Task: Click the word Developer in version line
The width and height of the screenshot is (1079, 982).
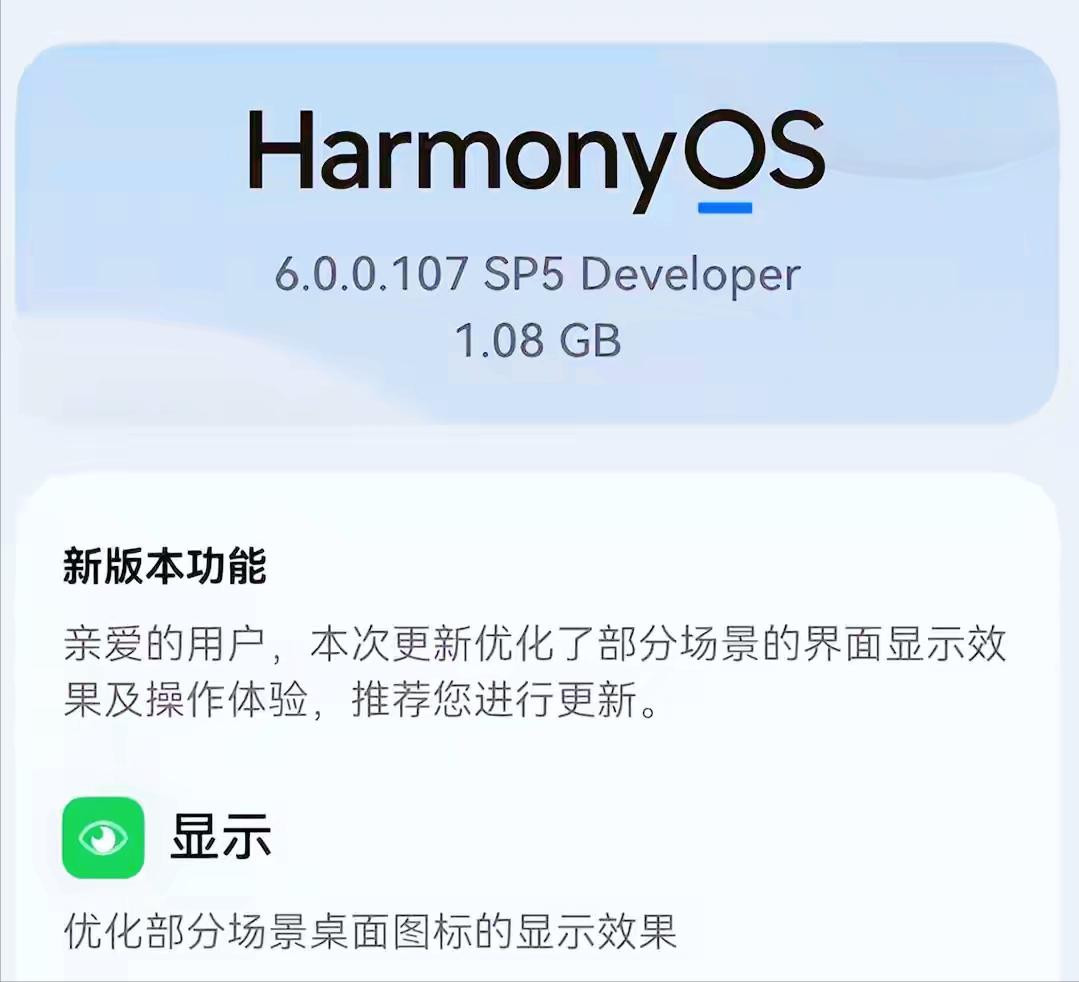Action: [x=690, y=276]
